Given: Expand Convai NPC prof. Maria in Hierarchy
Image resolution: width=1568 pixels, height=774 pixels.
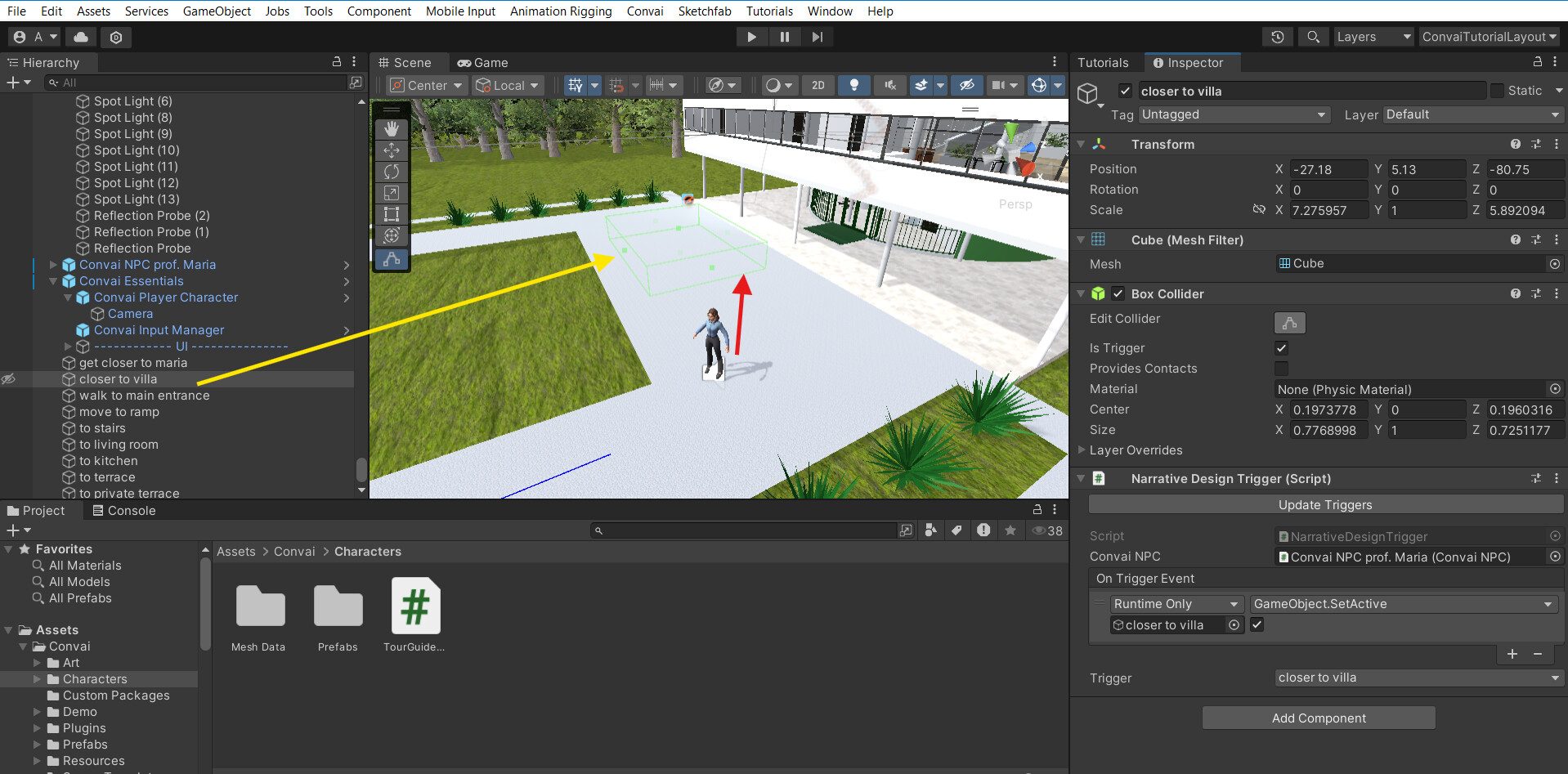Looking at the screenshot, I should [x=53, y=265].
